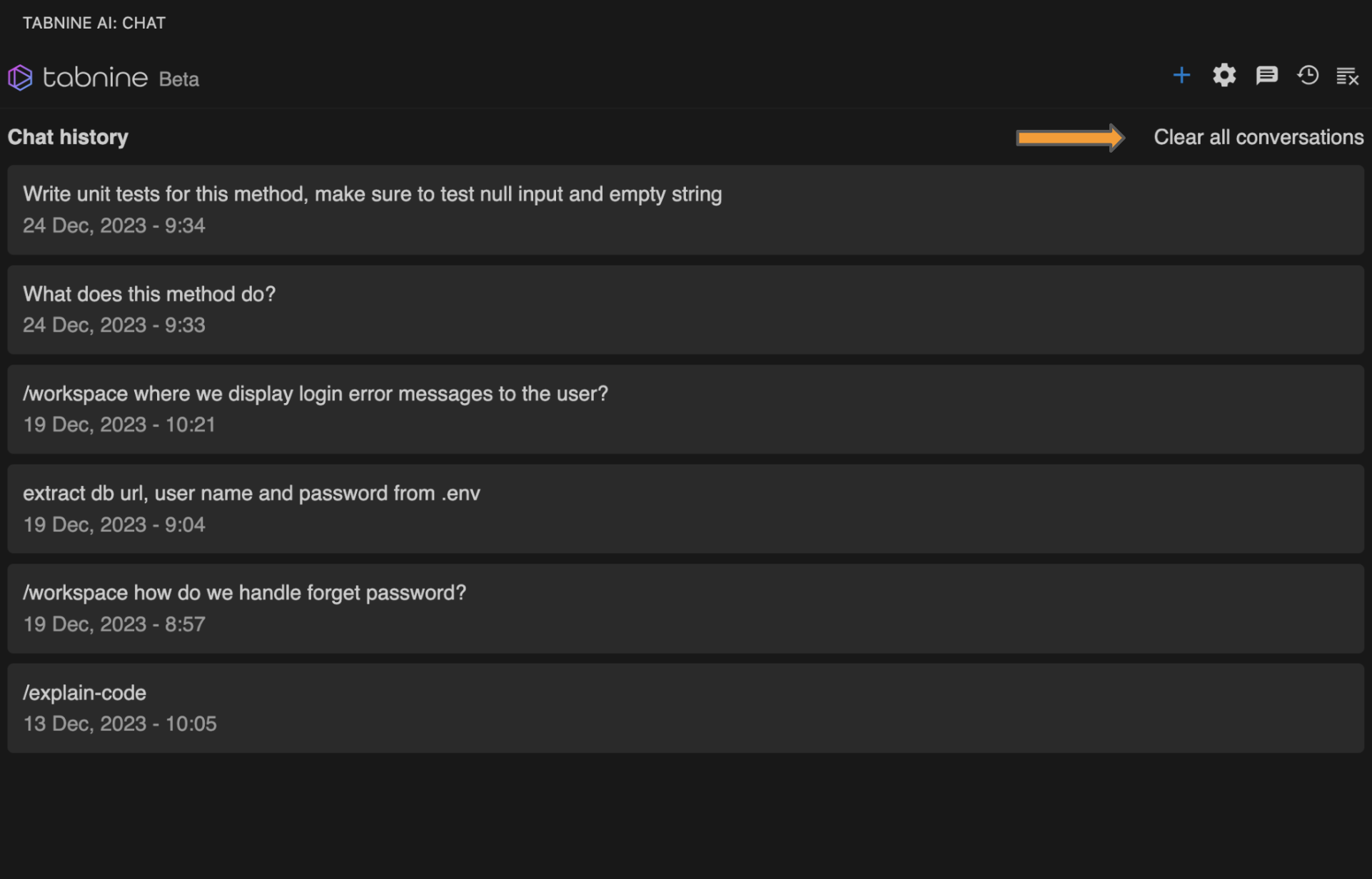Open the login error messages workspace conversation
Image resolution: width=1372 pixels, height=879 pixels.
(316, 394)
